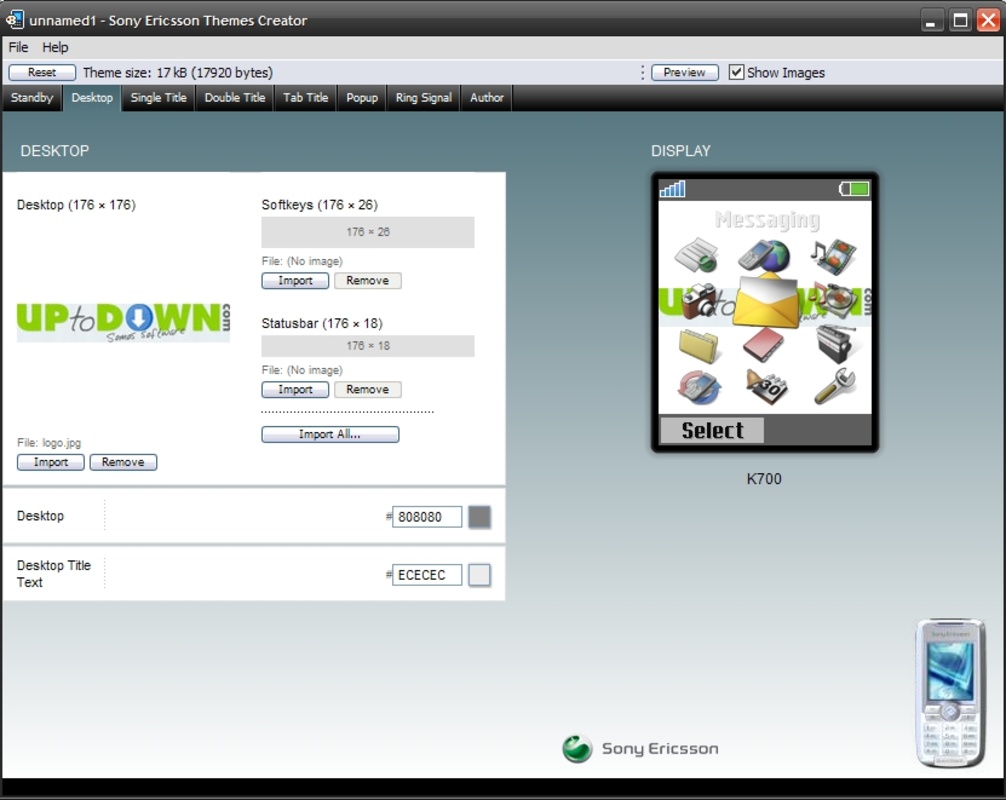Click the Select softkey in the phone preview
Image resolution: width=1006 pixels, height=800 pixels.
[x=712, y=430]
